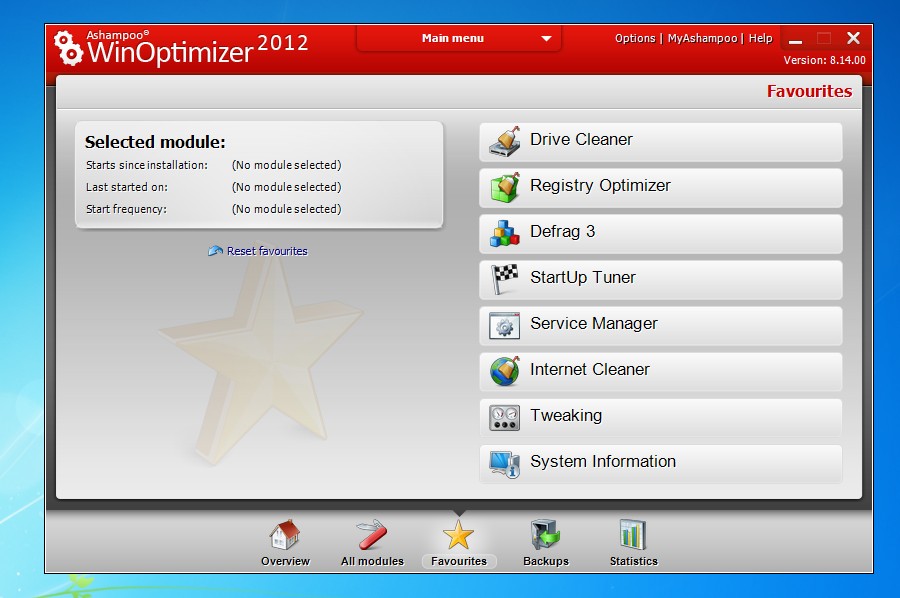Minimize the WinOptimizer window
This screenshot has height=598, width=900.
click(x=795, y=40)
